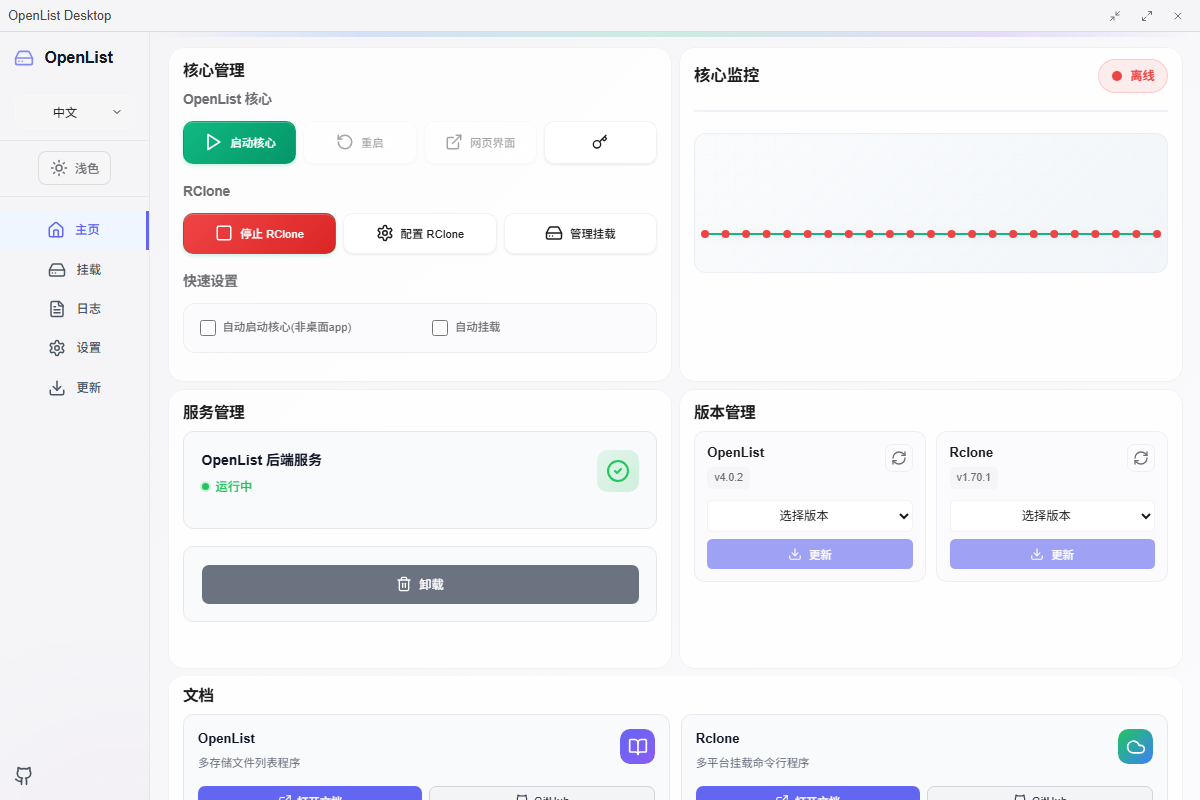
Task: Click the 启动核心 button
Action: pyautogui.click(x=239, y=142)
